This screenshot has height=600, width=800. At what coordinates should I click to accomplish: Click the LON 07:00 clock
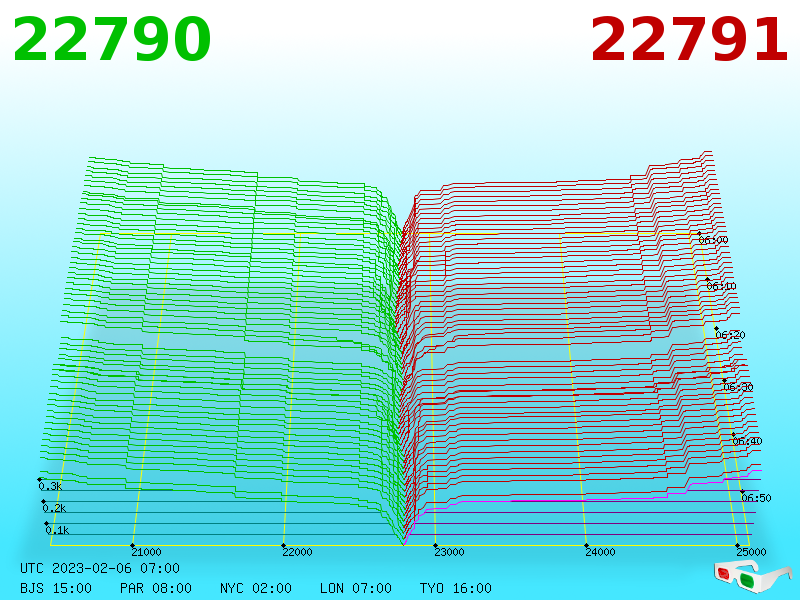point(356,588)
